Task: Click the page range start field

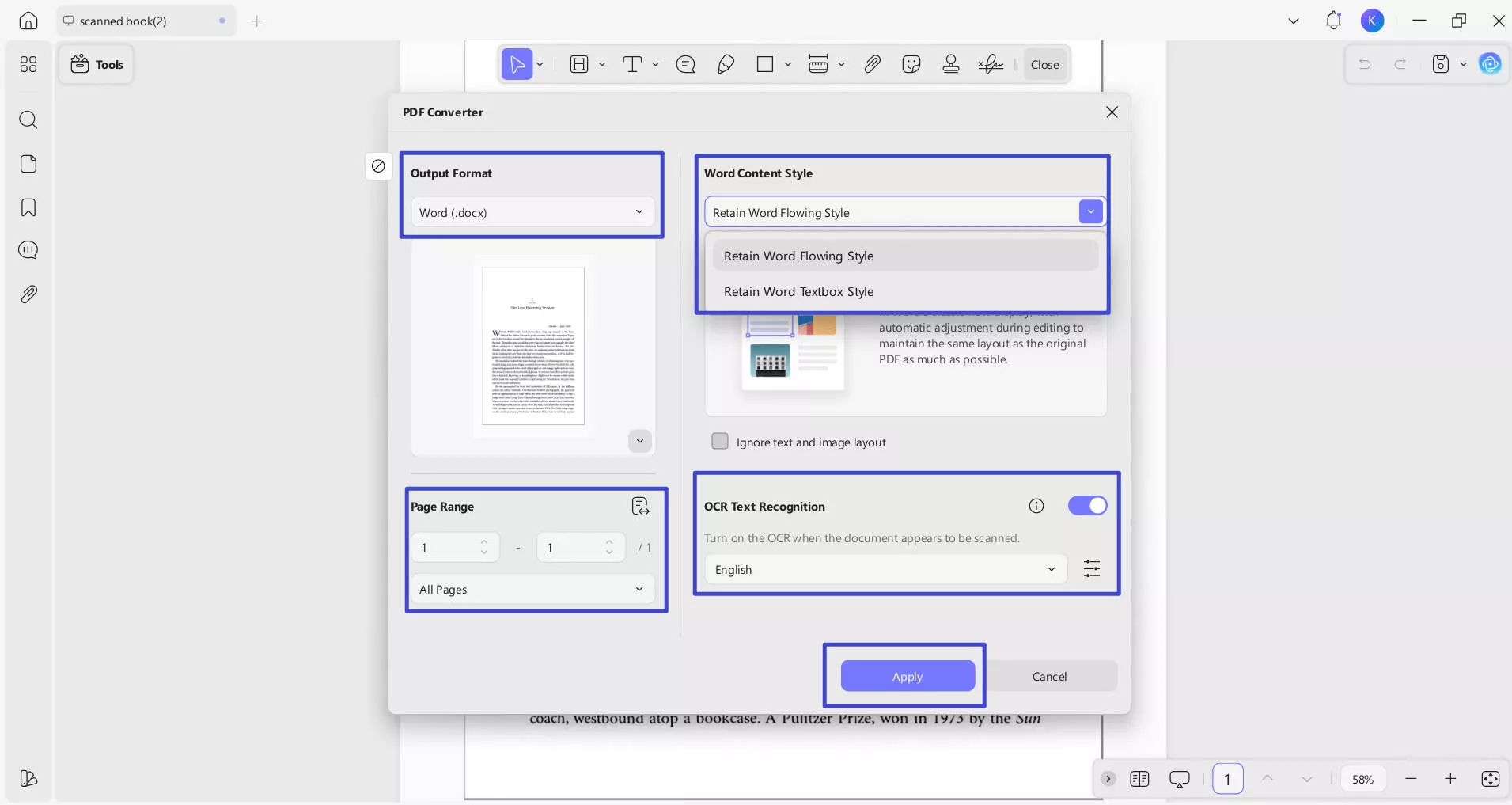Action: pyautogui.click(x=447, y=548)
